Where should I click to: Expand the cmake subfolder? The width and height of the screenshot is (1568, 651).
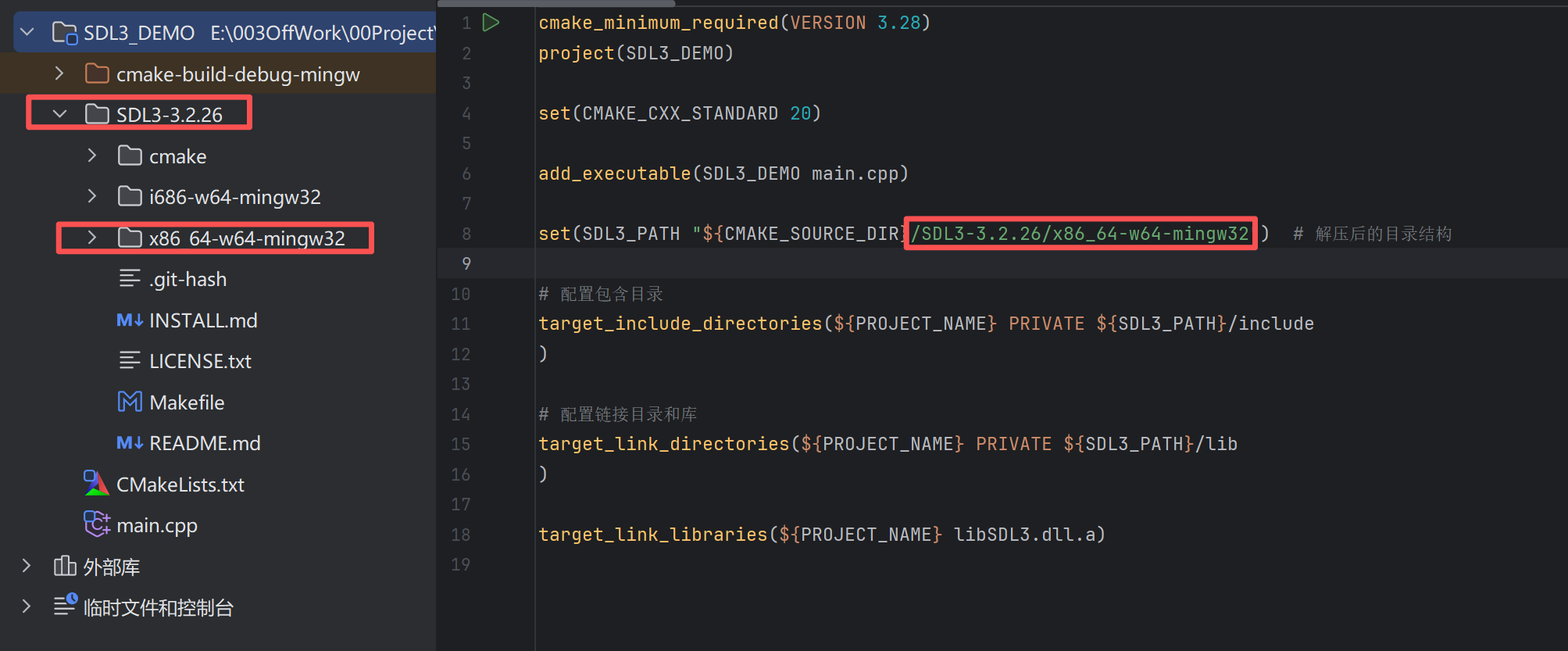(92, 156)
